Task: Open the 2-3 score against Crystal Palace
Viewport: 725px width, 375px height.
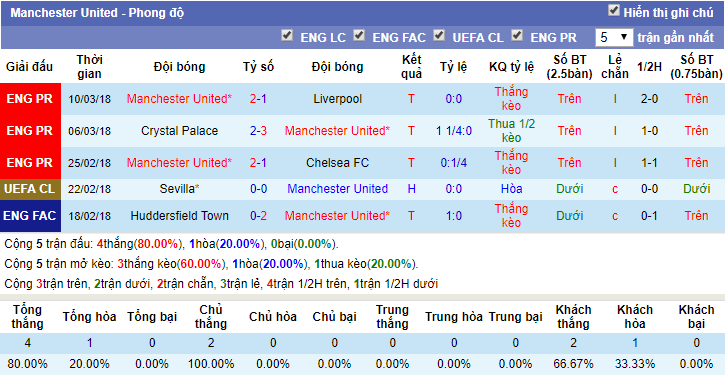Action: coord(258,131)
